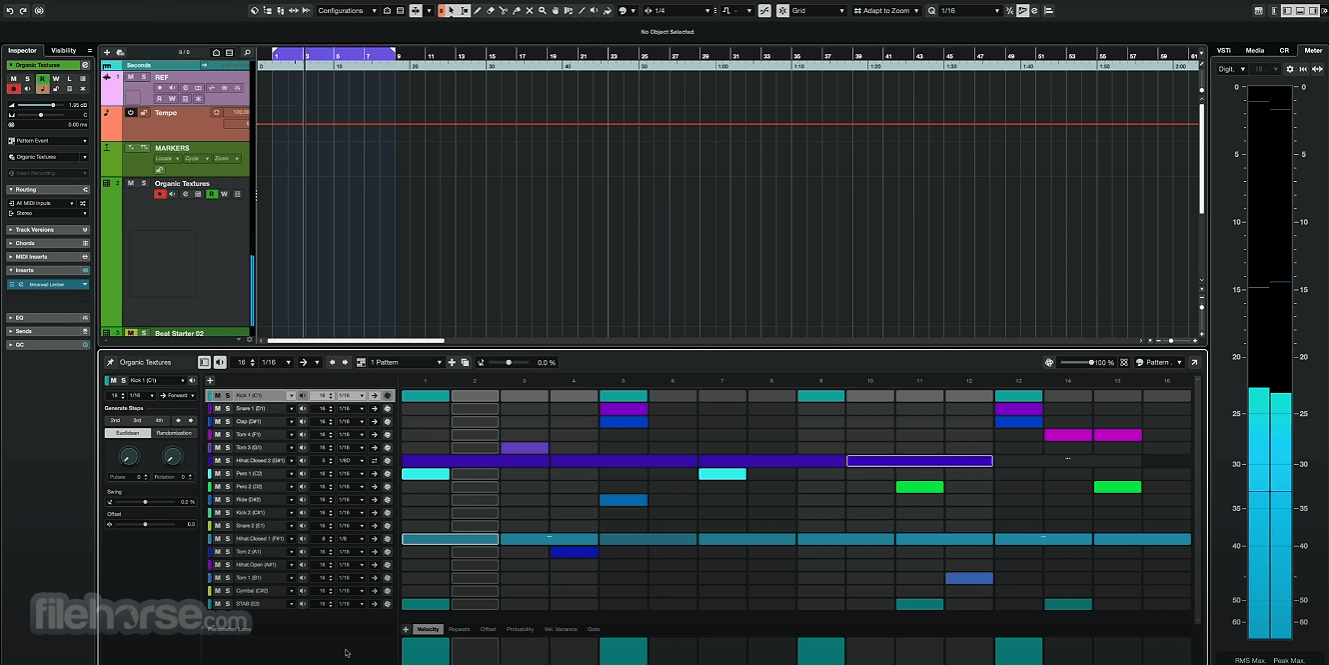
Task: Adjust the Offset slider
Action: click(x=145, y=524)
